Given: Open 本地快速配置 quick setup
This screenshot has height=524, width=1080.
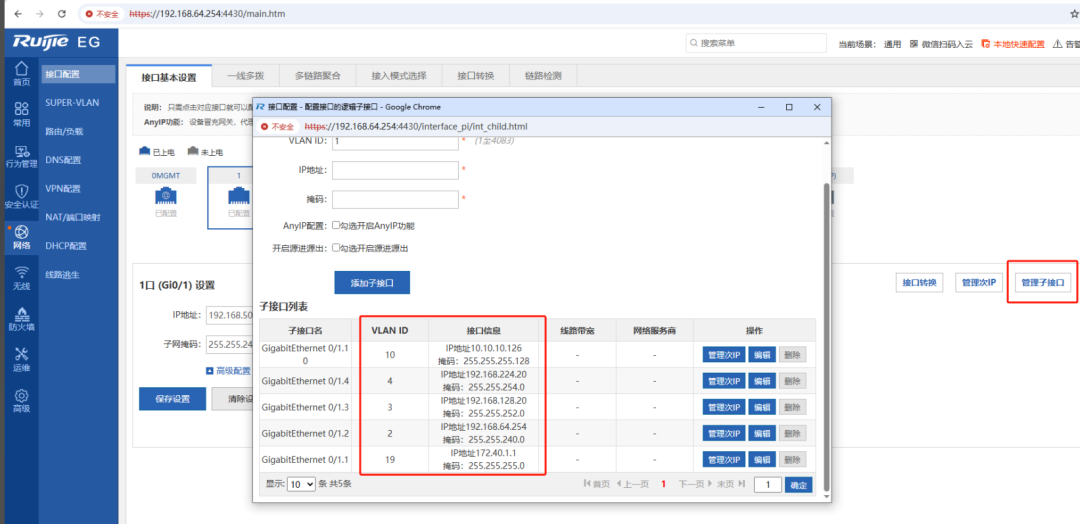Looking at the screenshot, I should [x=1013, y=43].
